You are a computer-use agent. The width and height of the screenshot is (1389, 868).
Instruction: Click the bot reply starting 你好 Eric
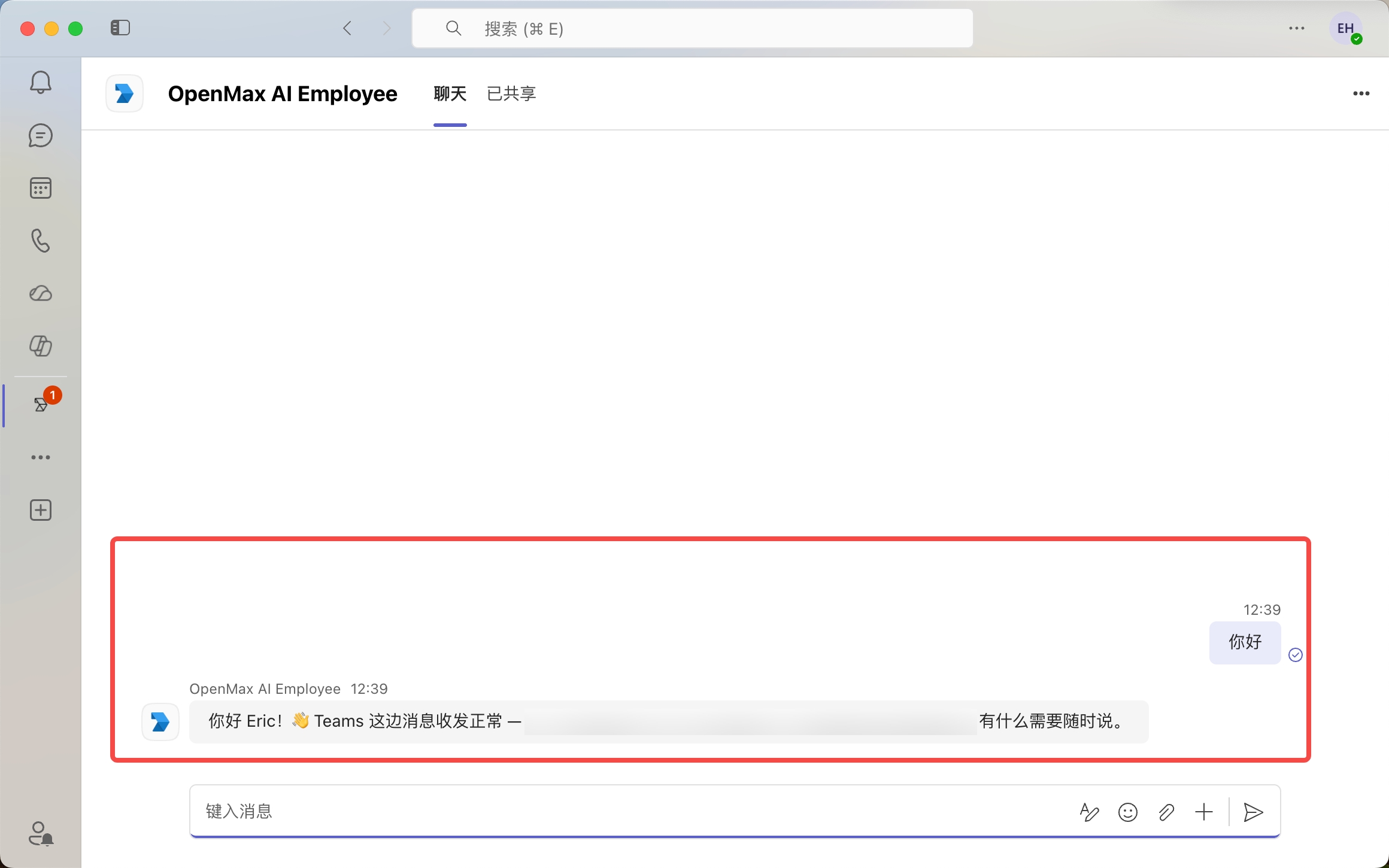[669, 721]
